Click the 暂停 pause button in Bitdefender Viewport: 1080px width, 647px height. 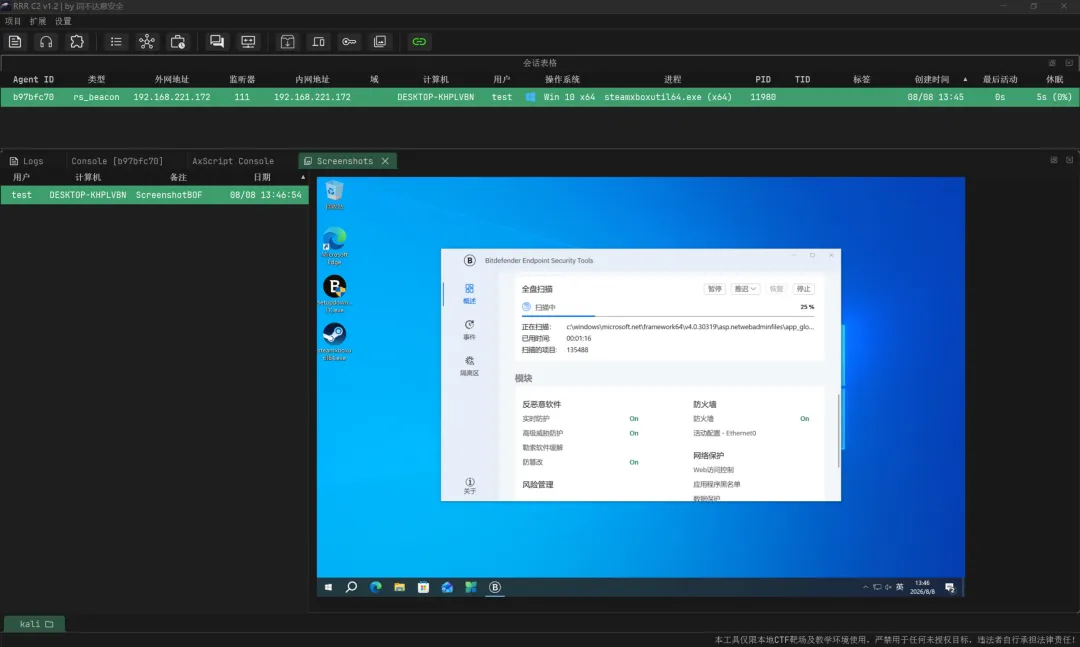tap(714, 289)
